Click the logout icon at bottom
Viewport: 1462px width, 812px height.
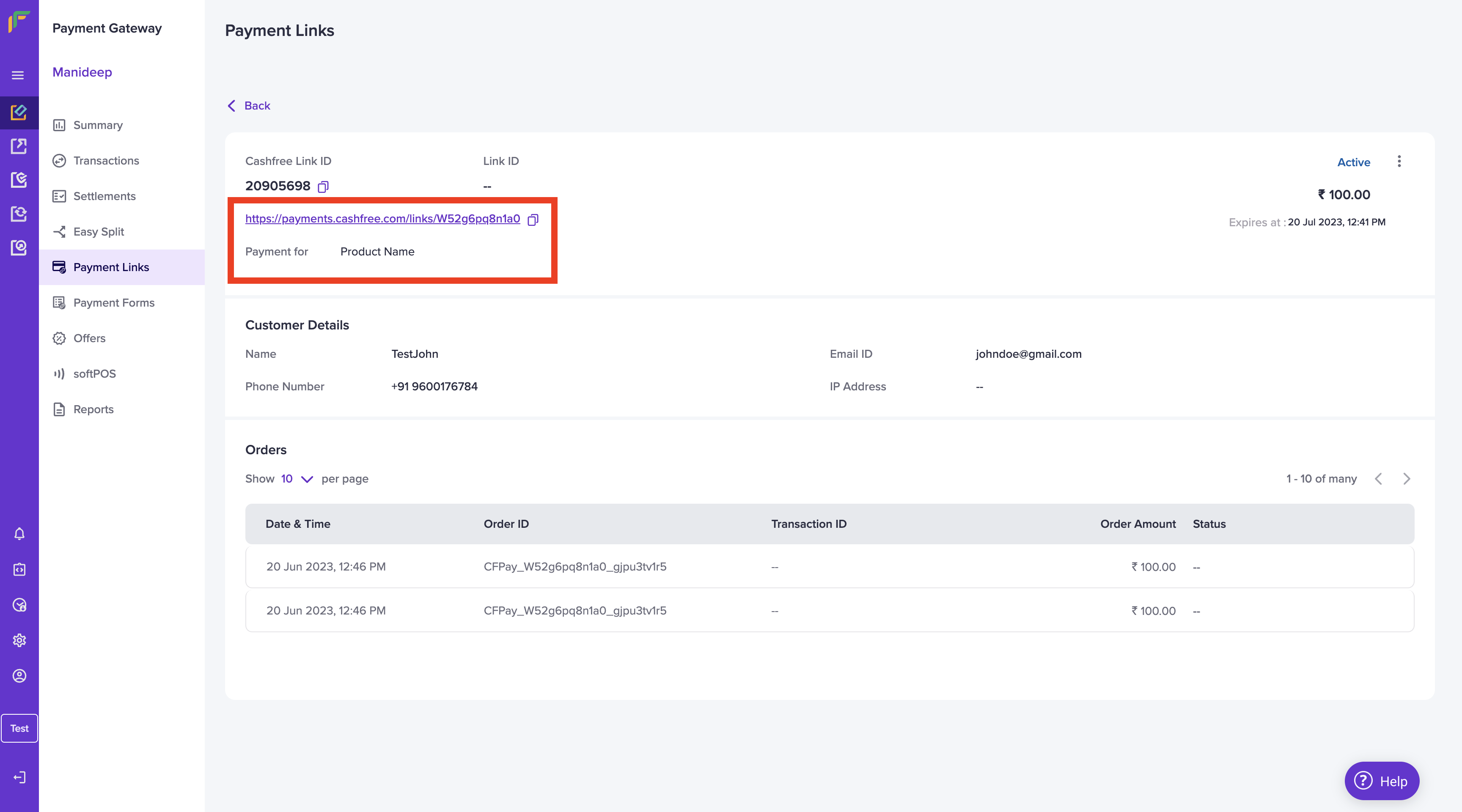point(19,777)
